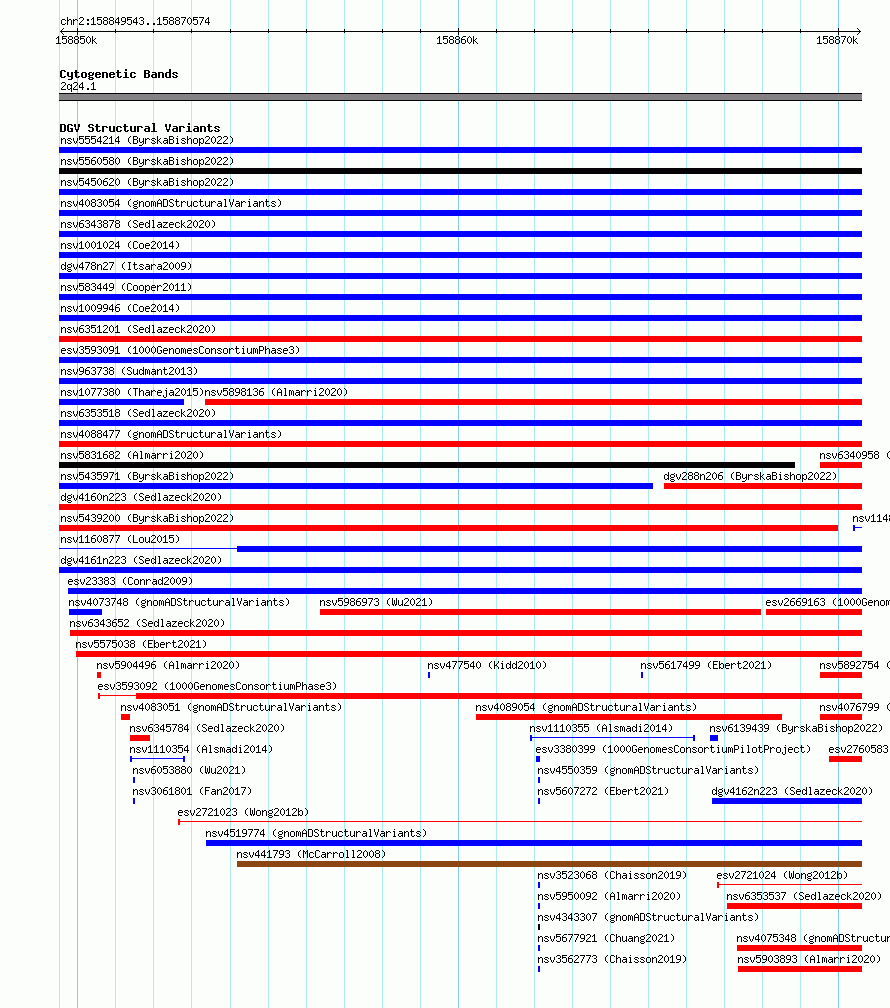Screen dimensions: 890x1008
Task: Open nsv3523068 (Chaisson2019) label
Action: [612, 875]
